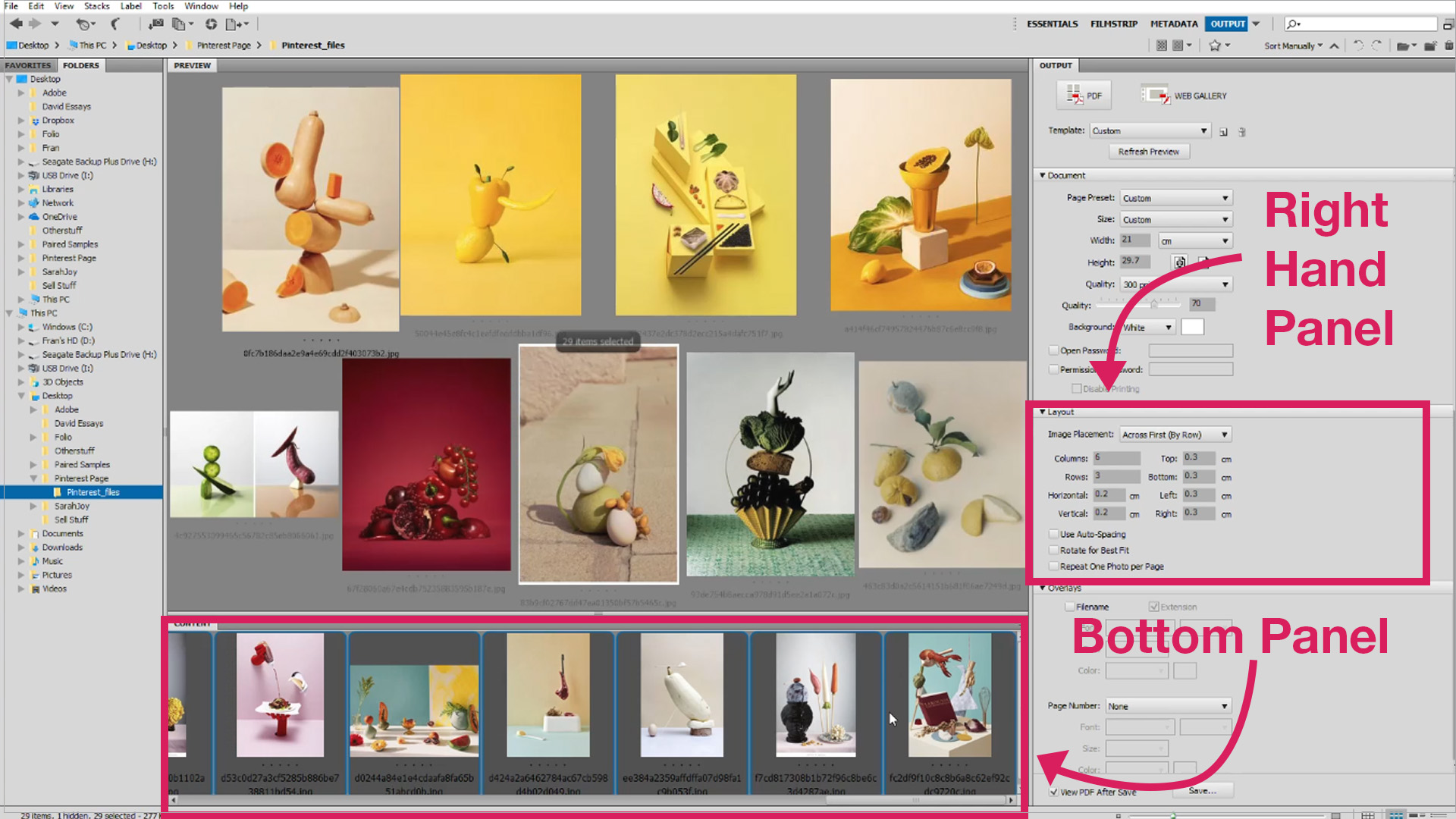Toggle the Filename overlay checkbox

(x=1069, y=607)
